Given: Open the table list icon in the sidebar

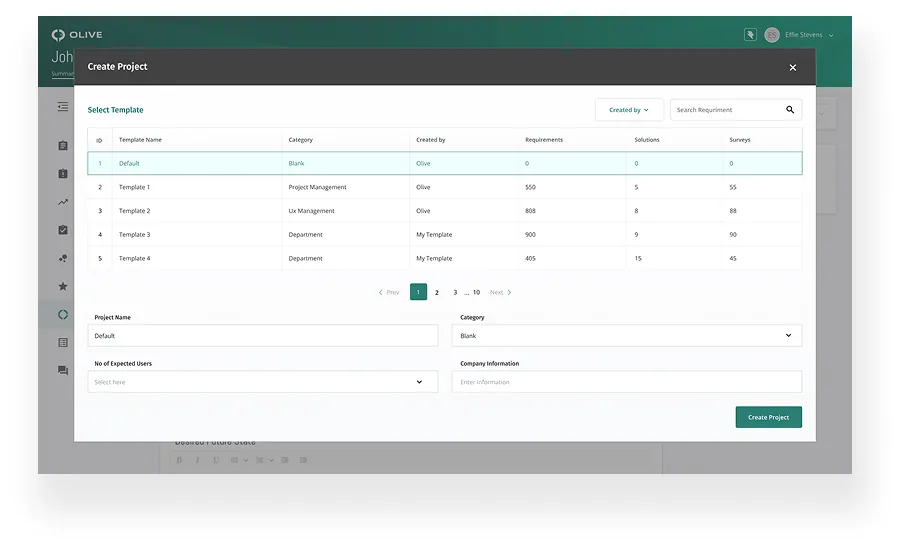Looking at the screenshot, I should (x=63, y=343).
